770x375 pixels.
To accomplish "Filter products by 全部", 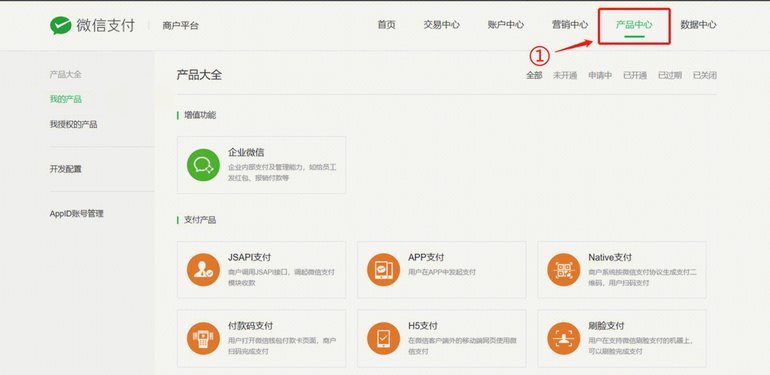I will click(x=534, y=76).
